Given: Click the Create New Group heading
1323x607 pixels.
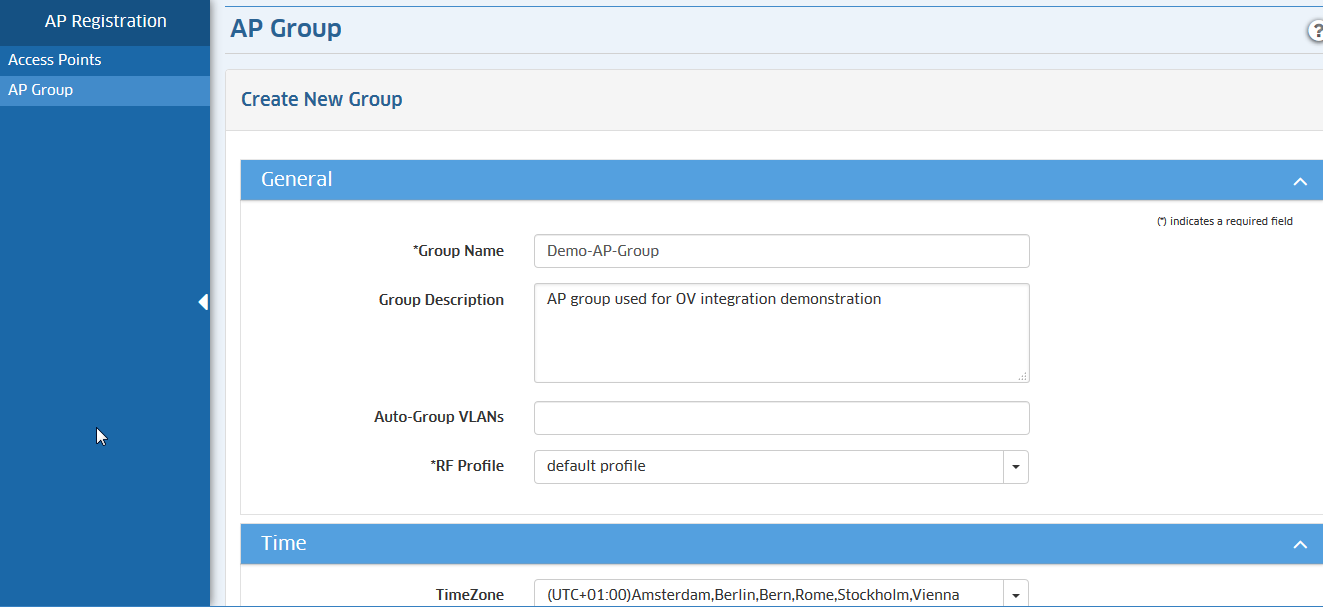Looking at the screenshot, I should (x=322, y=100).
